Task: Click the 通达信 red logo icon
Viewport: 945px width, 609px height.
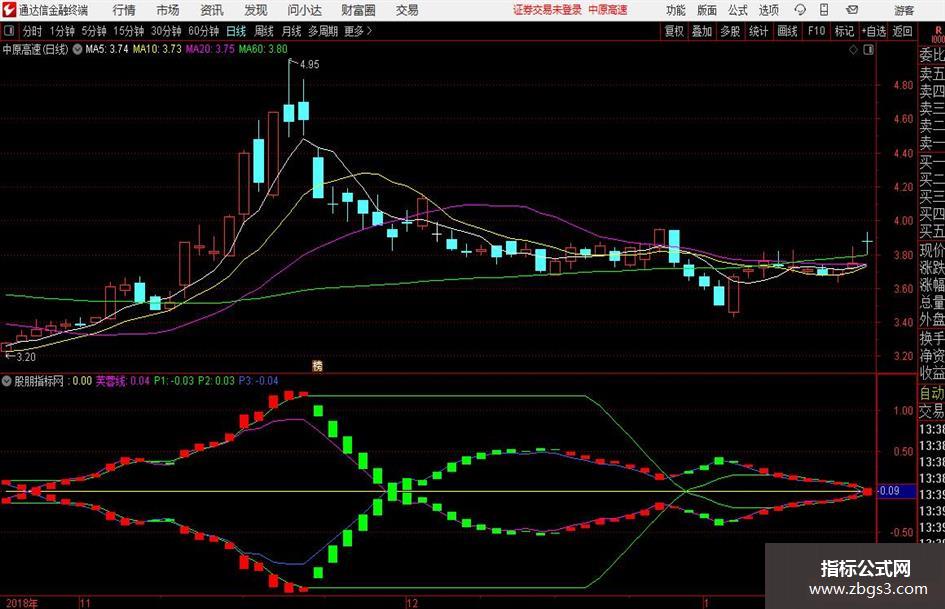Action: click(x=8, y=10)
